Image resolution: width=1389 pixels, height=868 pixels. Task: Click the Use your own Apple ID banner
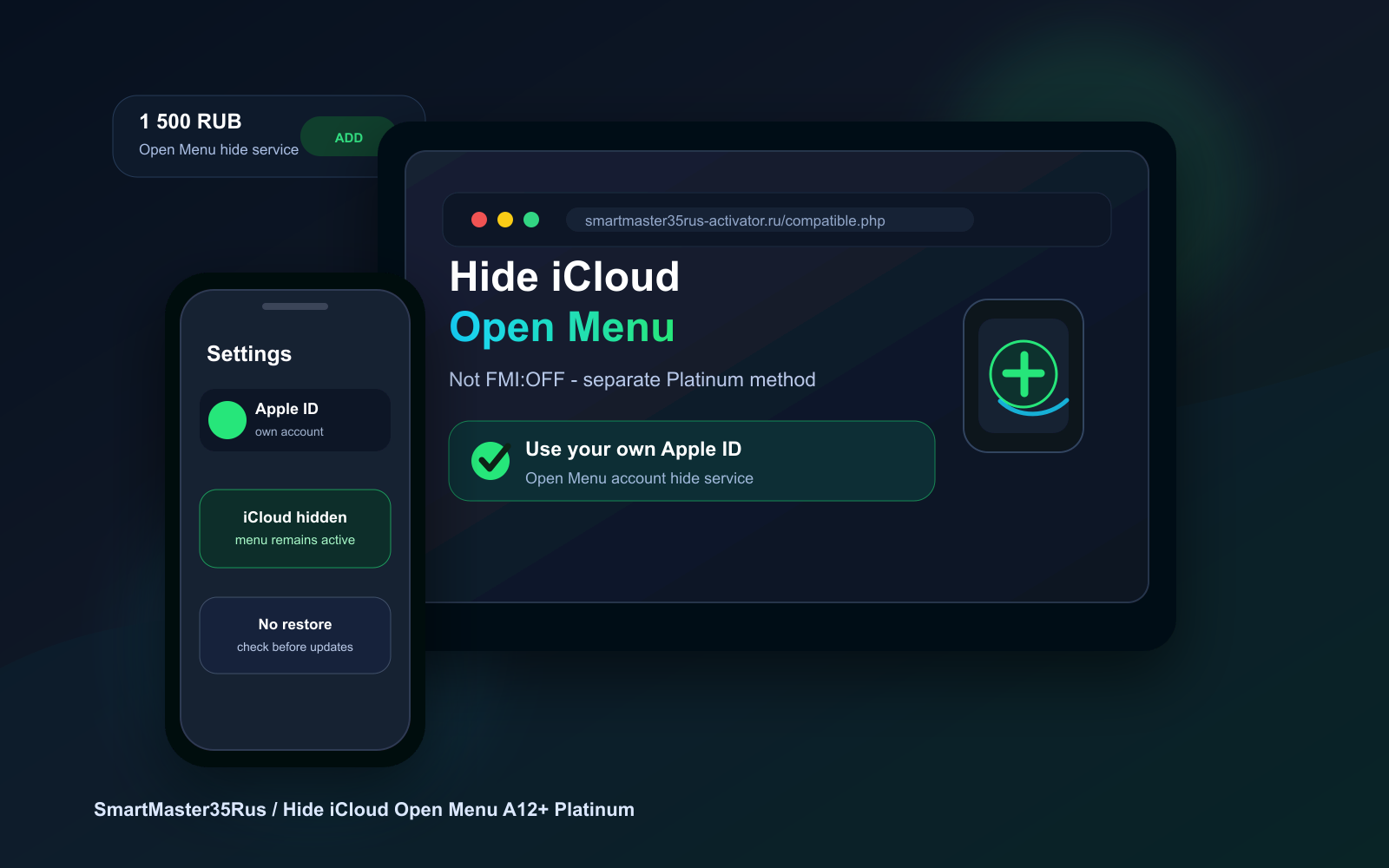coord(692,461)
